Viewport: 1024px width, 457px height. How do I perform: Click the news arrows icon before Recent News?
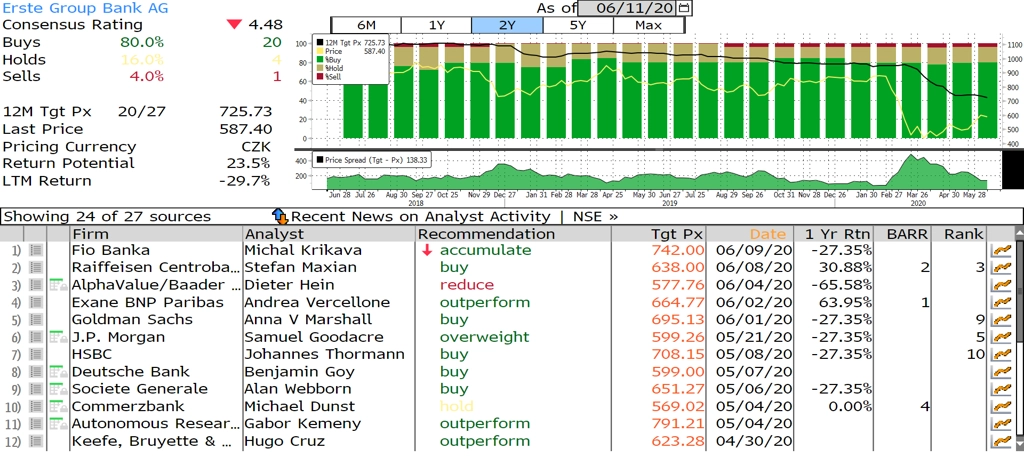[280, 216]
